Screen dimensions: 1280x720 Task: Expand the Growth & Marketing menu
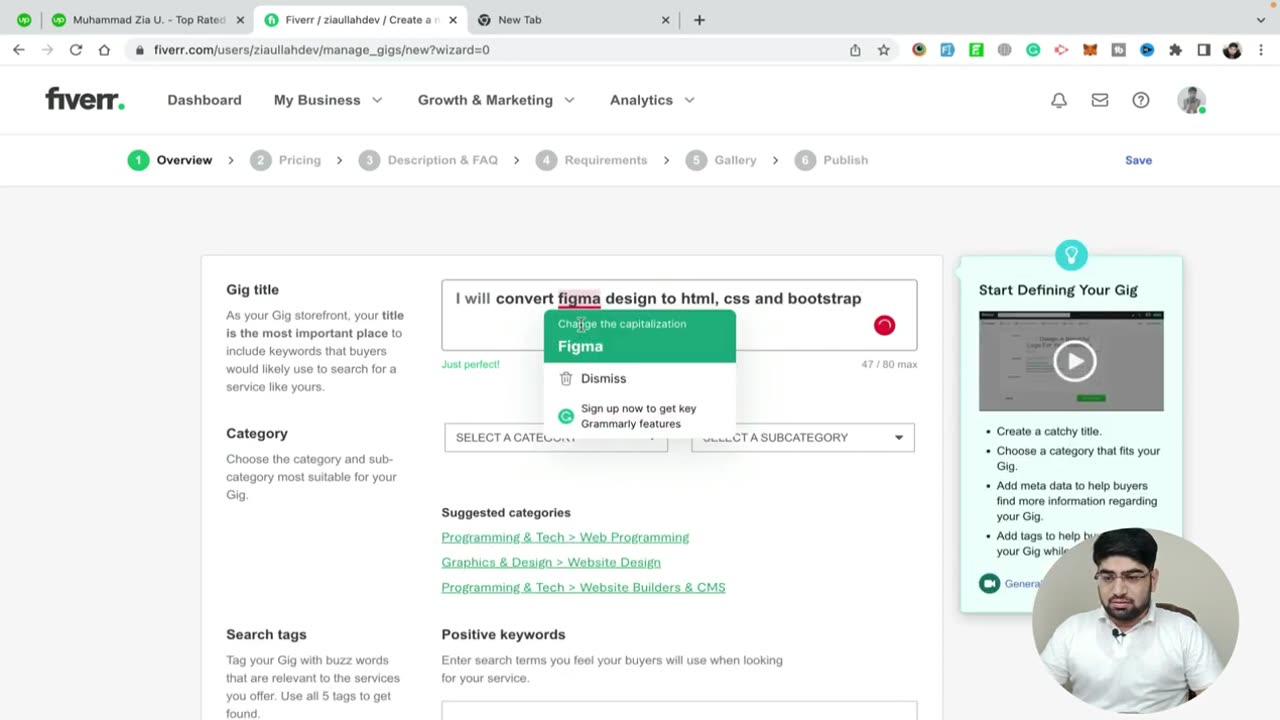click(x=496, y=100)
